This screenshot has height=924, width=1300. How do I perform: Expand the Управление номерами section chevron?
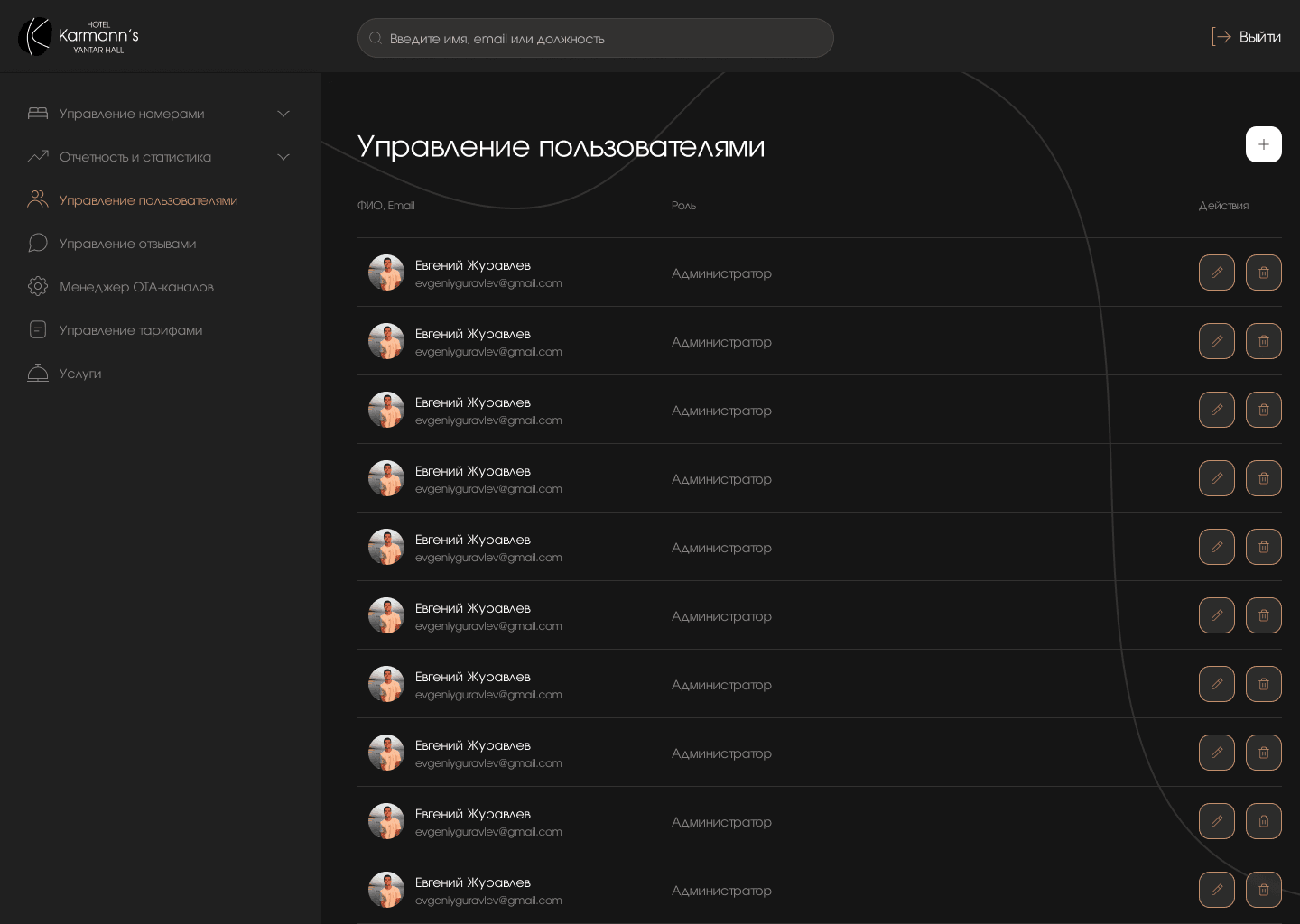tap(283, 114)
